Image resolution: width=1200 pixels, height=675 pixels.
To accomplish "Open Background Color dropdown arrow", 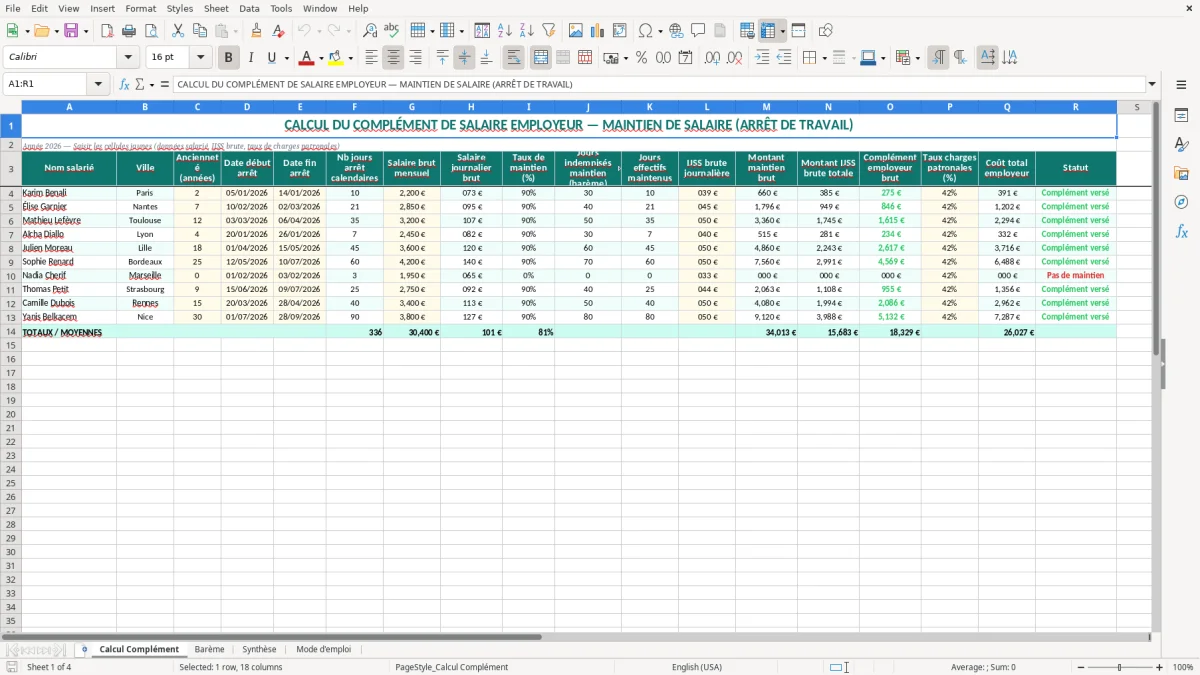I will click(349, 58).
